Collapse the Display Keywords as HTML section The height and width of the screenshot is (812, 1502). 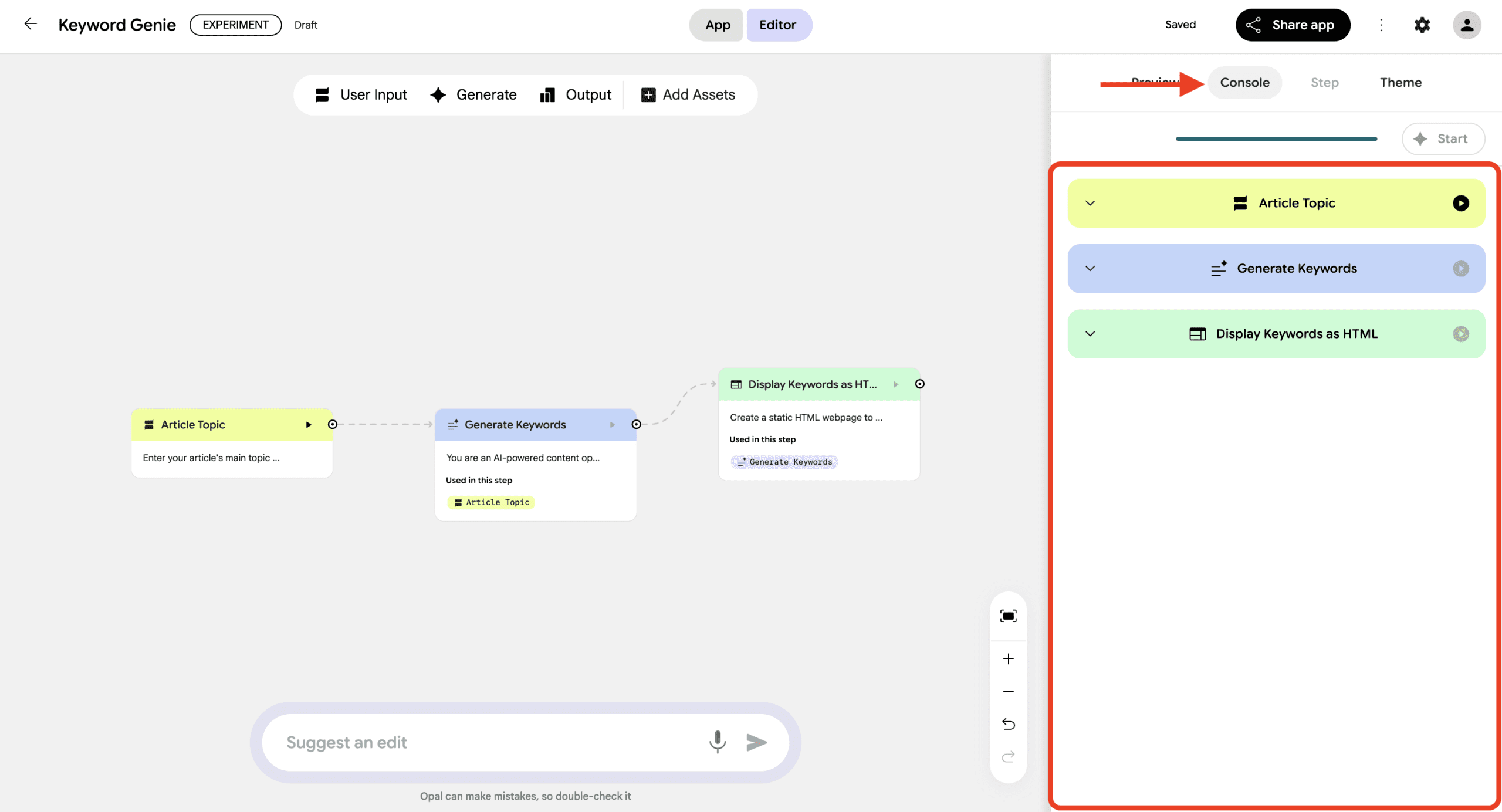[1091, 333]
